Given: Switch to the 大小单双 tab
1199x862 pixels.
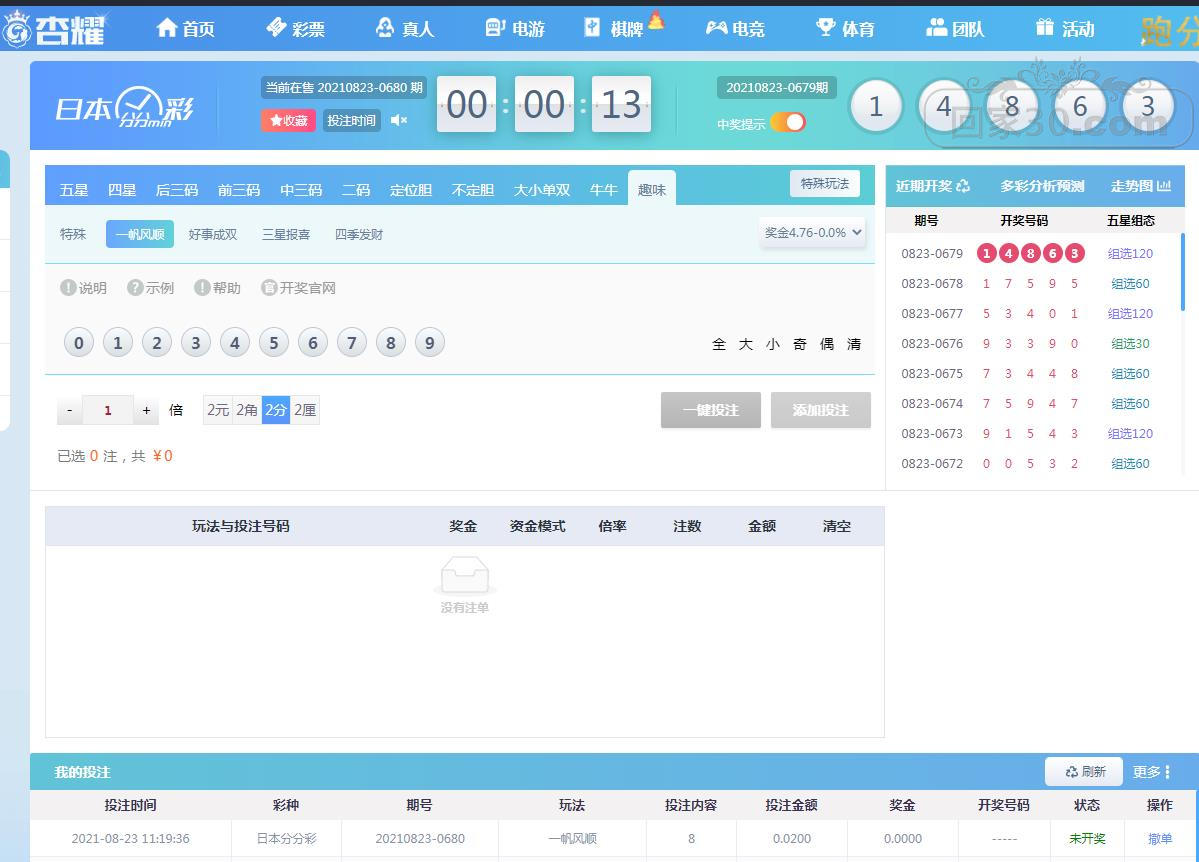Looking at the screenshot, I should (542, 190).
